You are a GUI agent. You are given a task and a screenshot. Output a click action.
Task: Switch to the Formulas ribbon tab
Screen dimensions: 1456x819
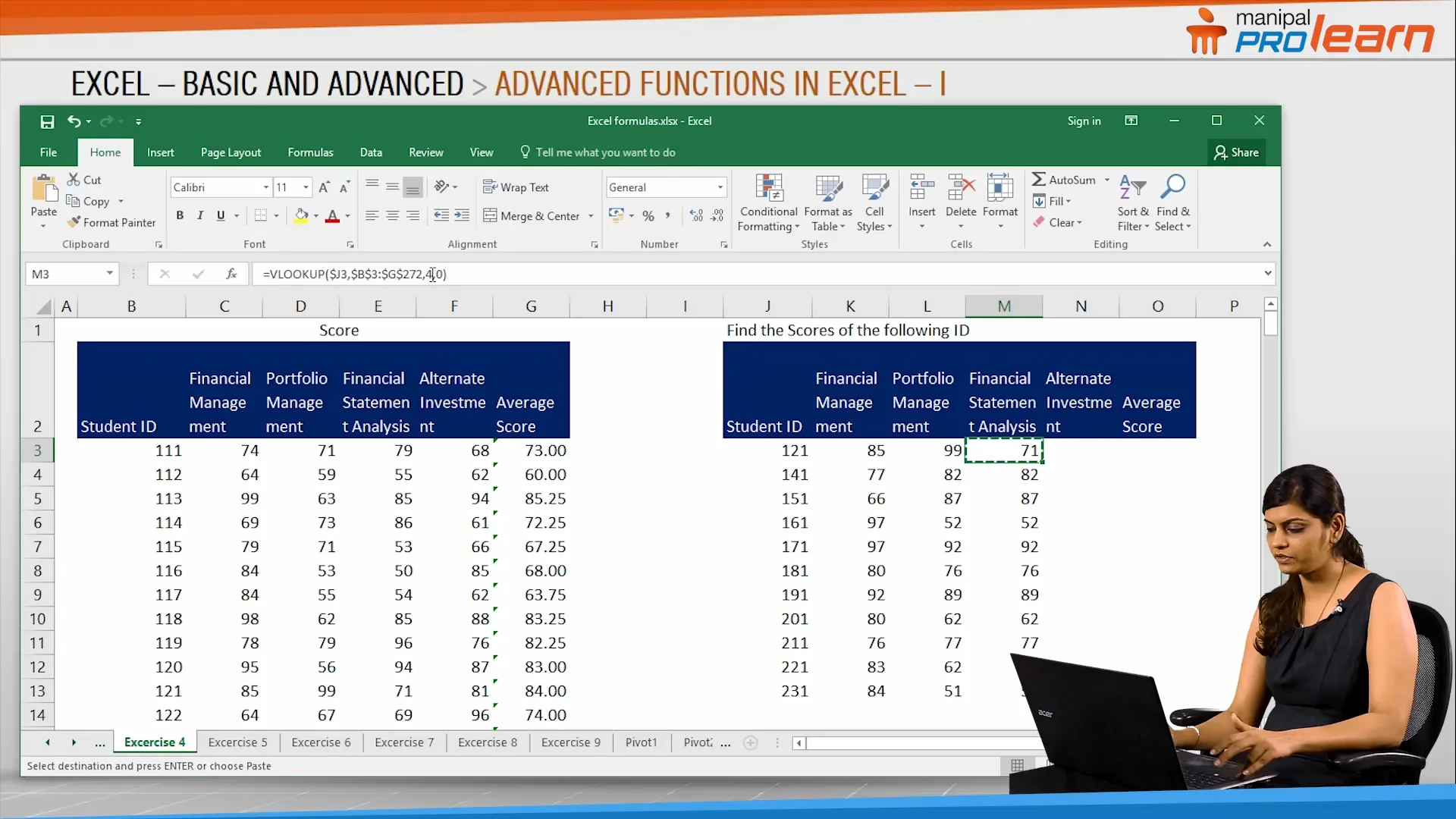pos(310,152)
